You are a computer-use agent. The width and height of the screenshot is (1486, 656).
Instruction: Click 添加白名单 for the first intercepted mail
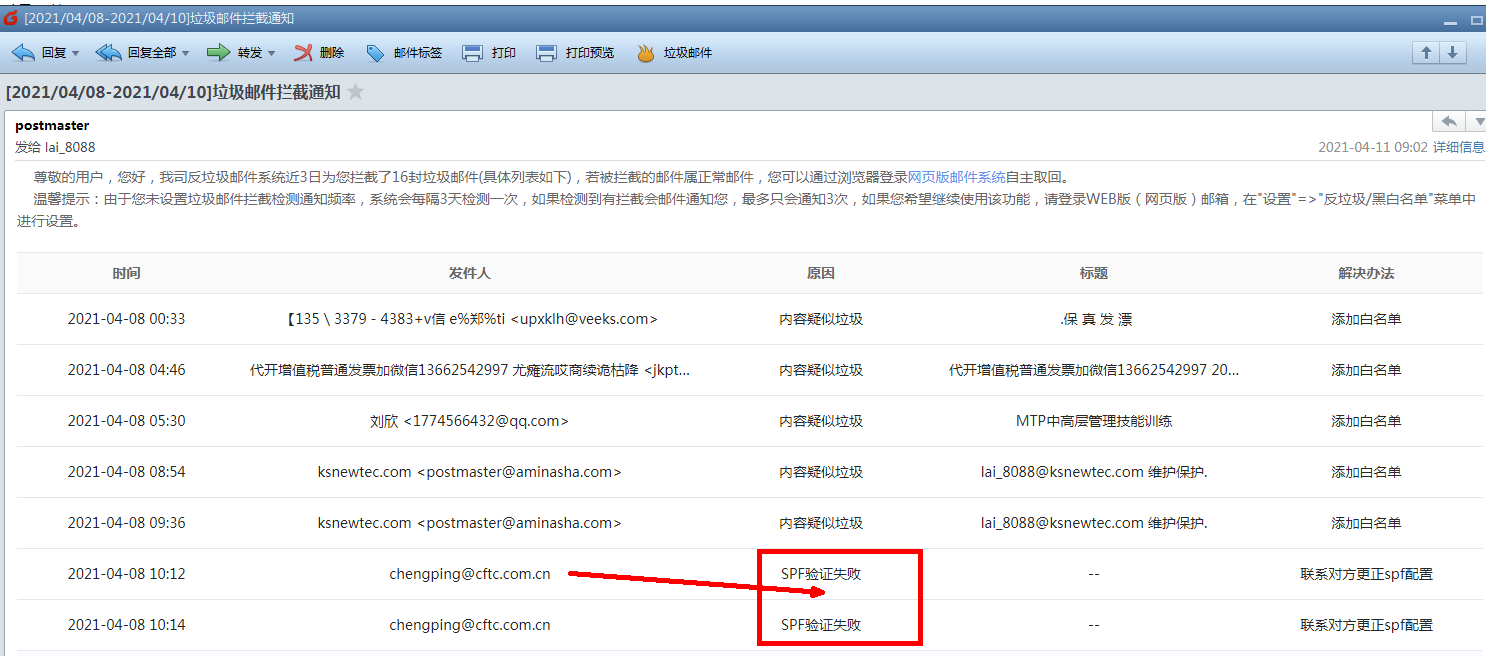(x=1366, y=318)
